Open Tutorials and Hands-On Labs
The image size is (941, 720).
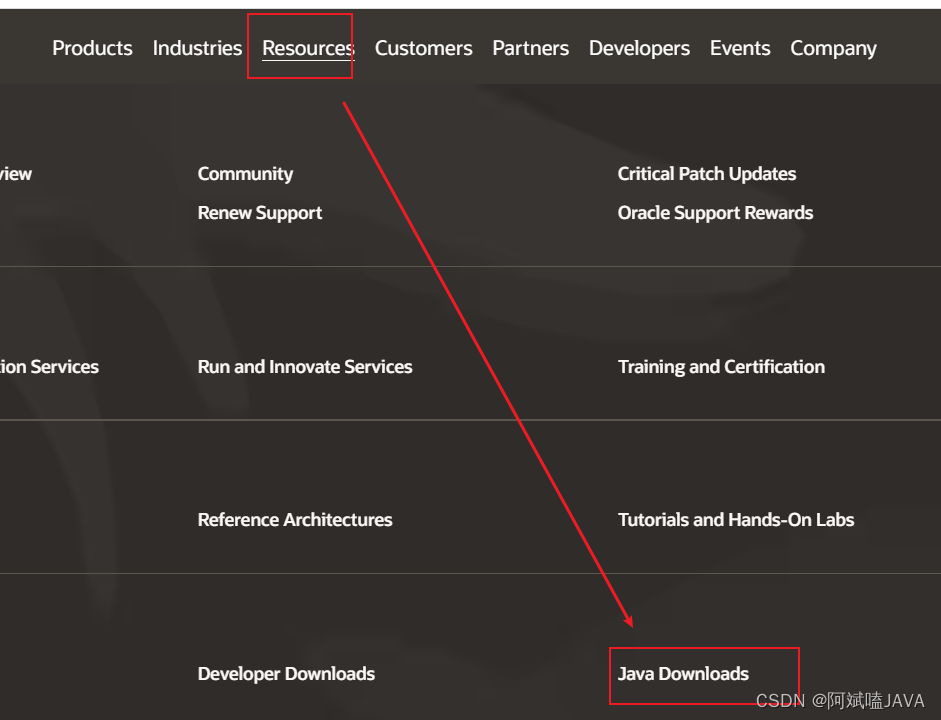(736, 520)
